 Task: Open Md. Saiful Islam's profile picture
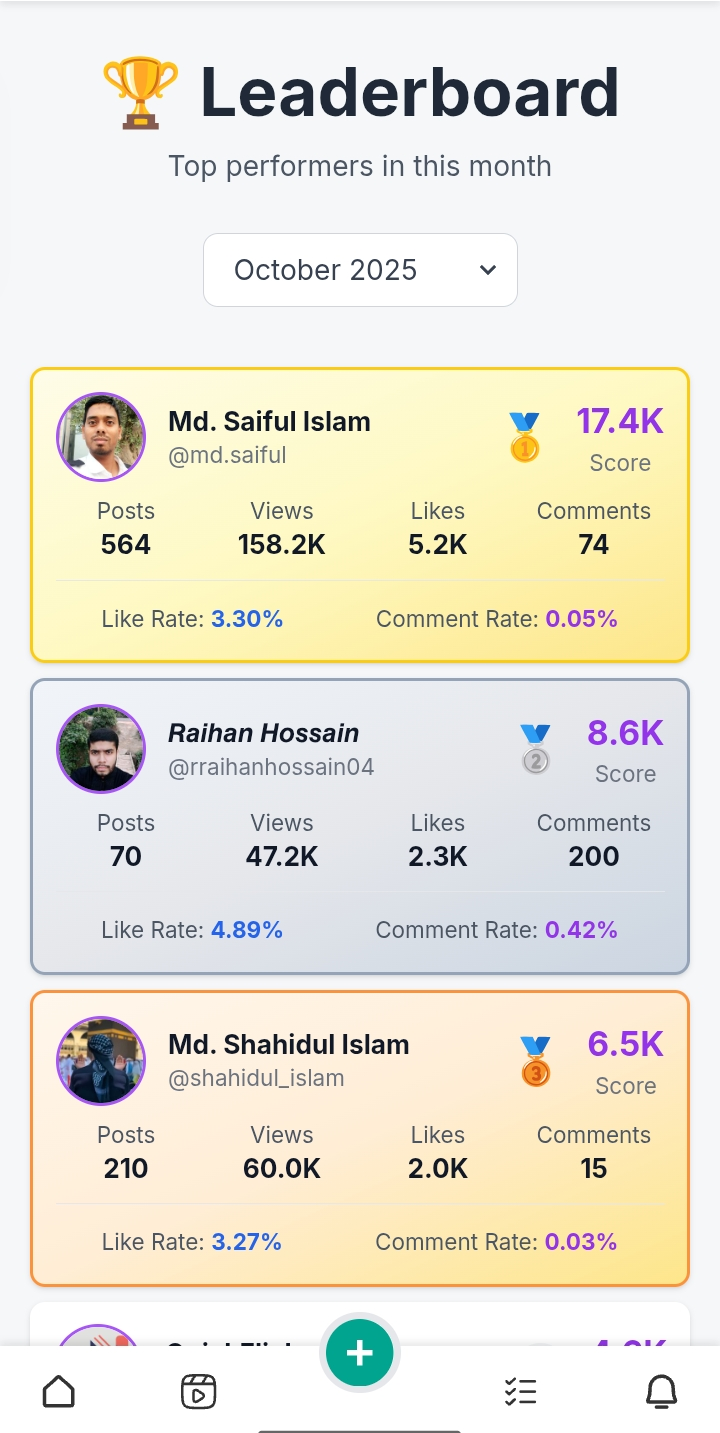click(x=101, y=437)
